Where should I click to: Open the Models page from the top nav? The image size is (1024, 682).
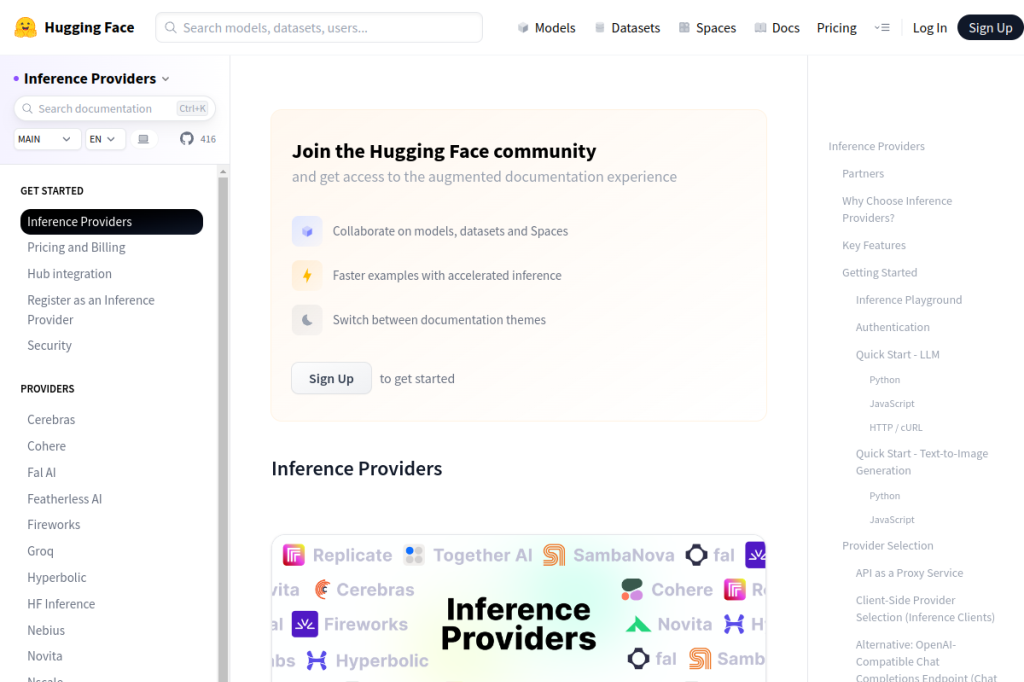(547, 27)
